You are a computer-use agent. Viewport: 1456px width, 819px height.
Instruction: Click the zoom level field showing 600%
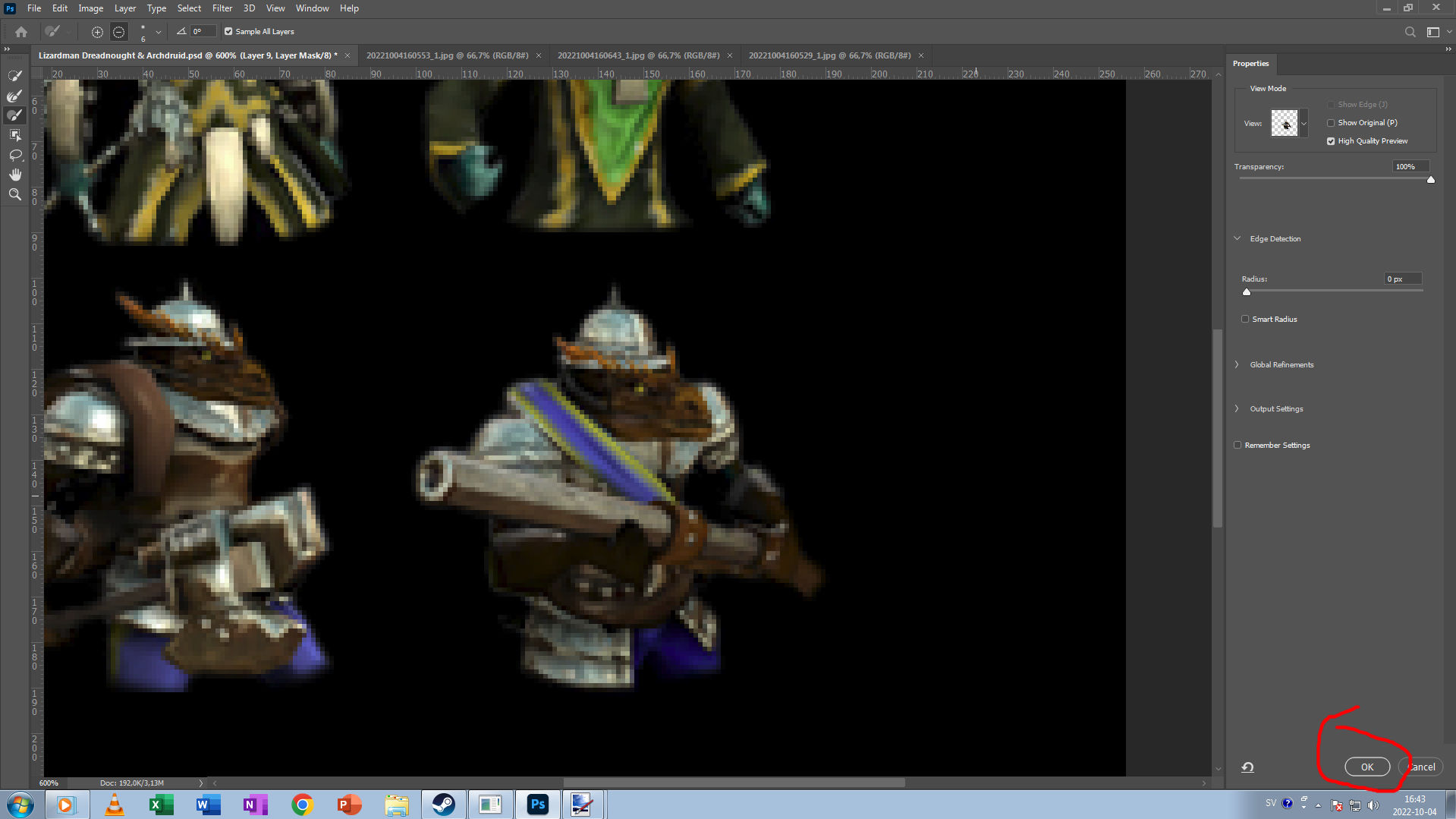pos(49,783)
